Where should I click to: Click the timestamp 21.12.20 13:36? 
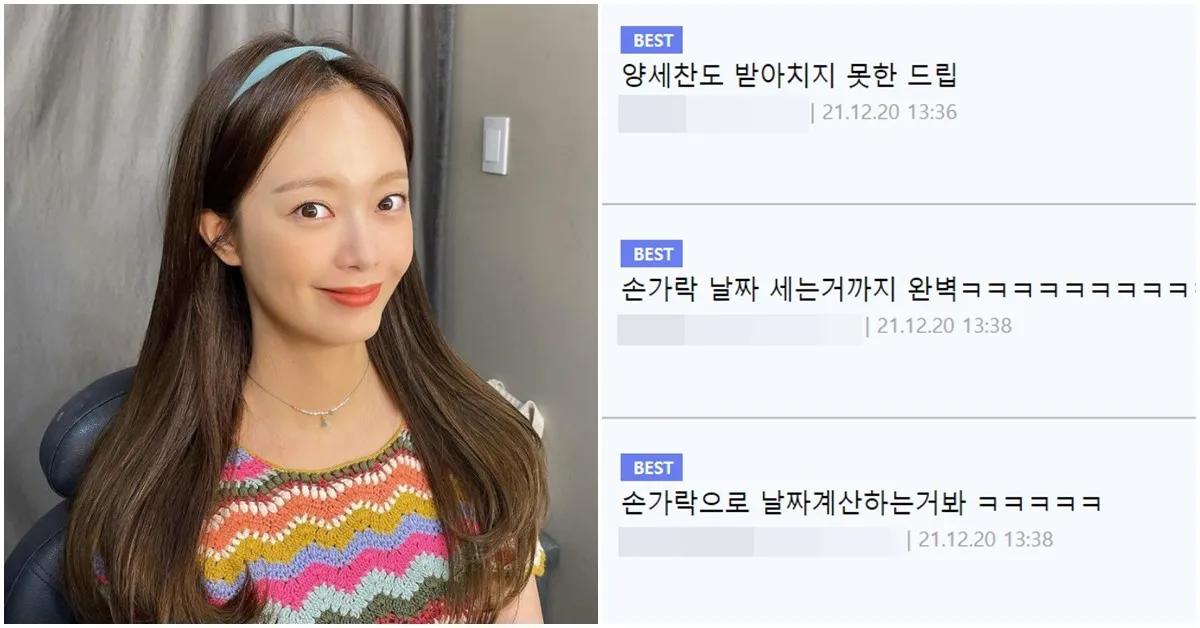pos(889,112)
